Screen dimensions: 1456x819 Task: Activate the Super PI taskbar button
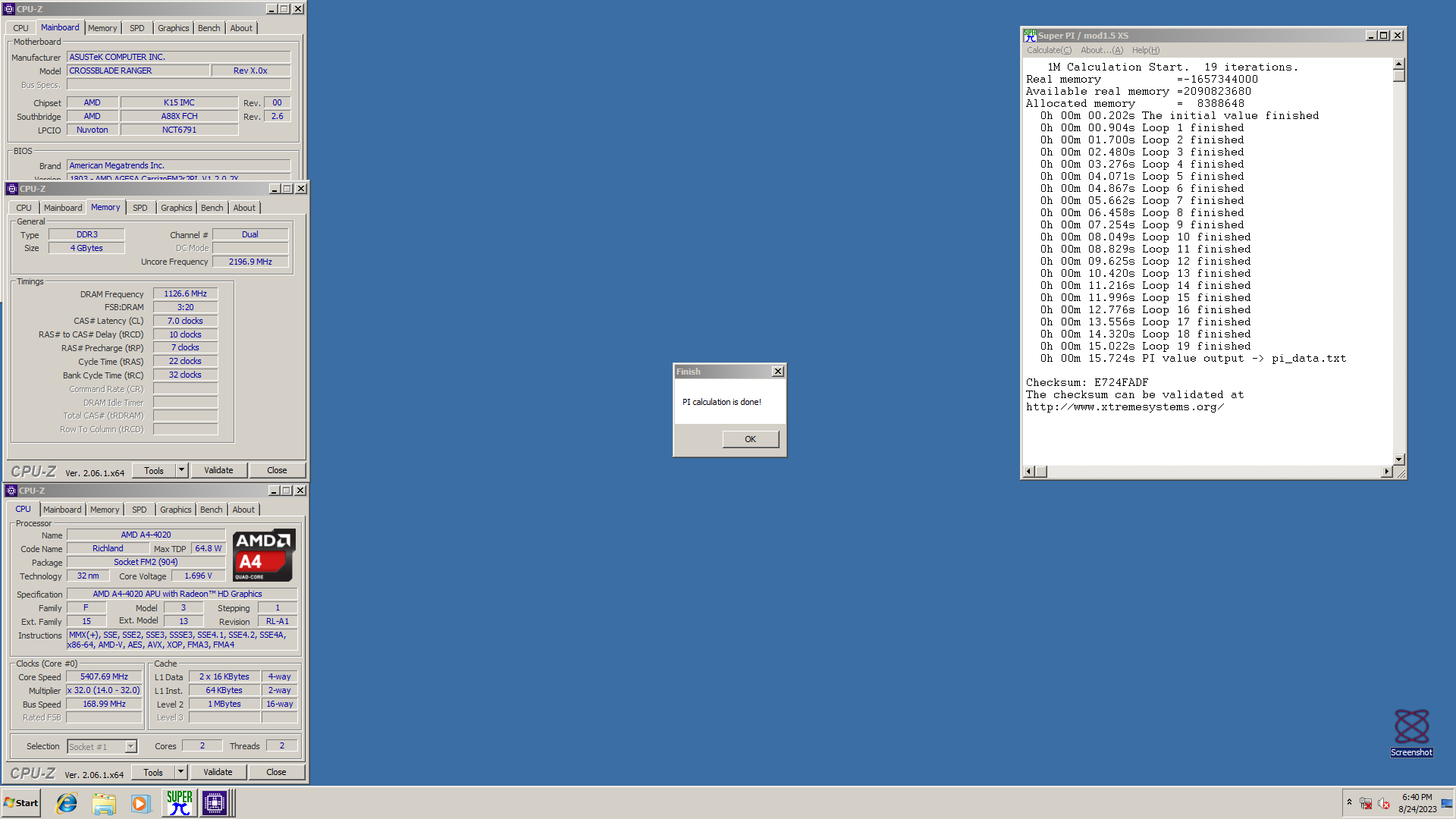click(x=179, y=803)
